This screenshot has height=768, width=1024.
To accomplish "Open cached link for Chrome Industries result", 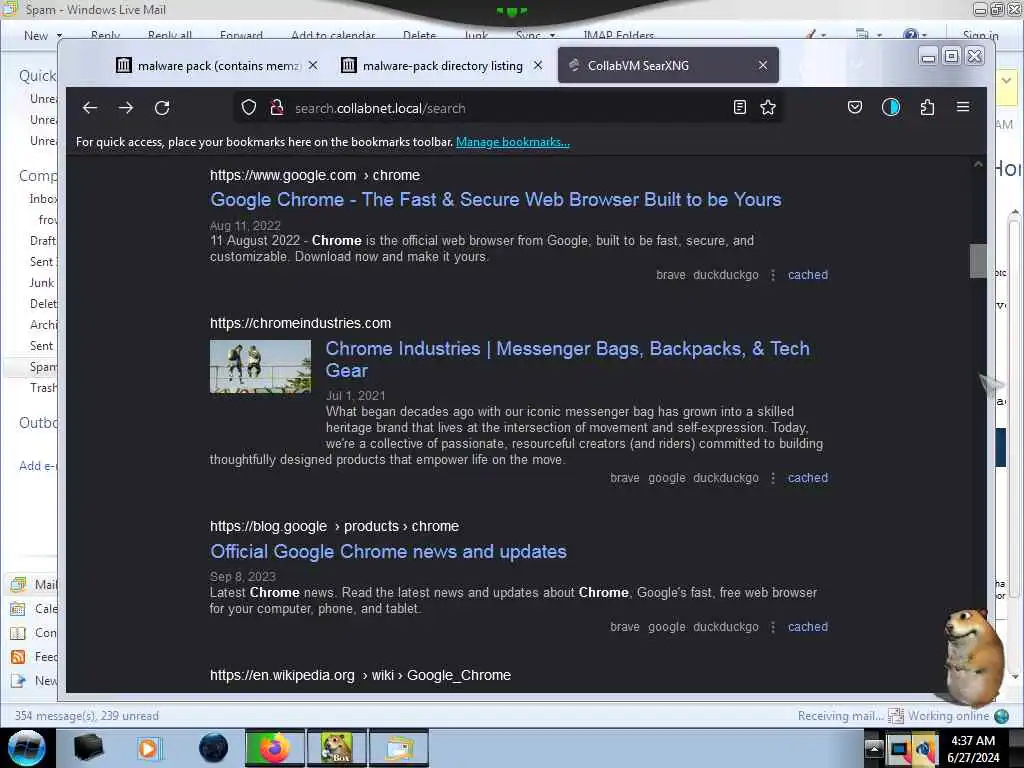I will [807, 478].
